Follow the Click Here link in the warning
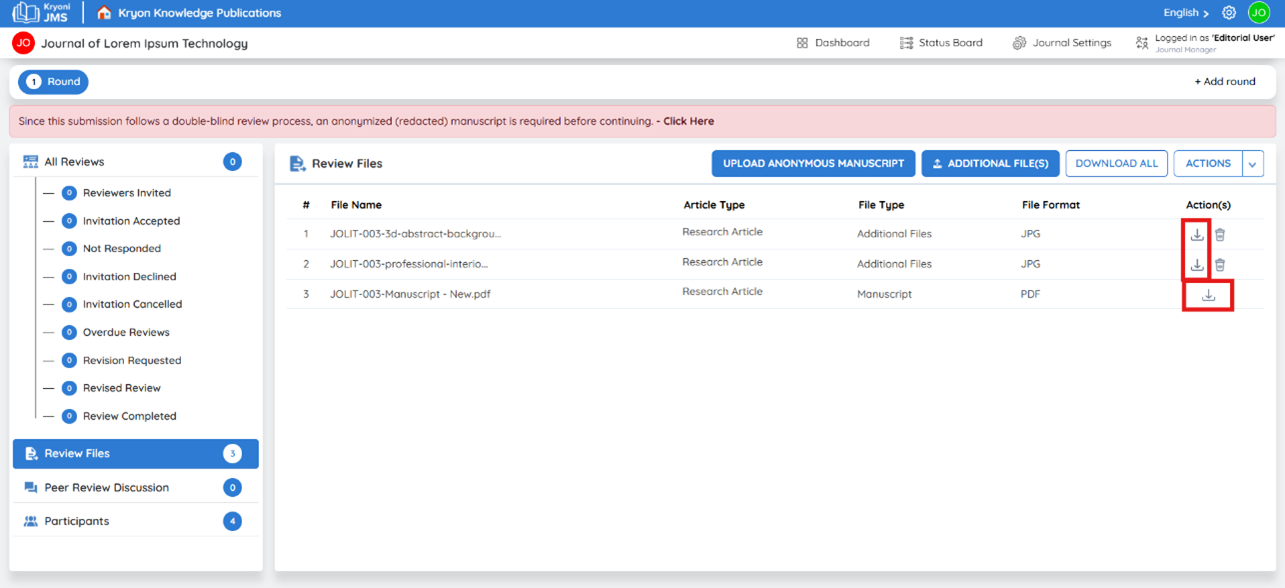Viewport: 1285px width, 588px height. point(688,121)
